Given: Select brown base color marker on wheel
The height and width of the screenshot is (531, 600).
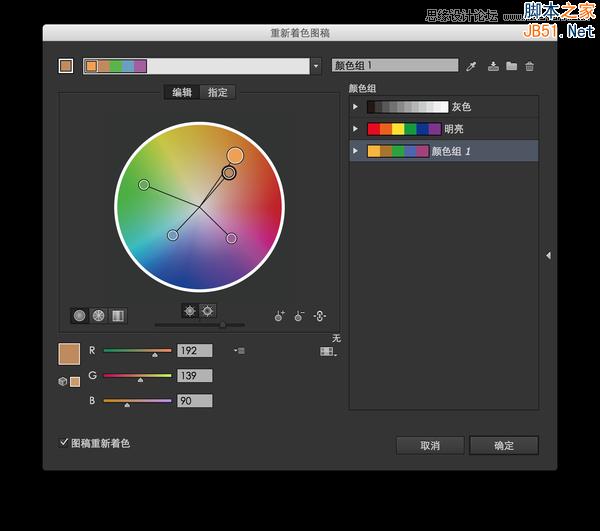Looking at the screenshot, I should (x=229, y=173).
